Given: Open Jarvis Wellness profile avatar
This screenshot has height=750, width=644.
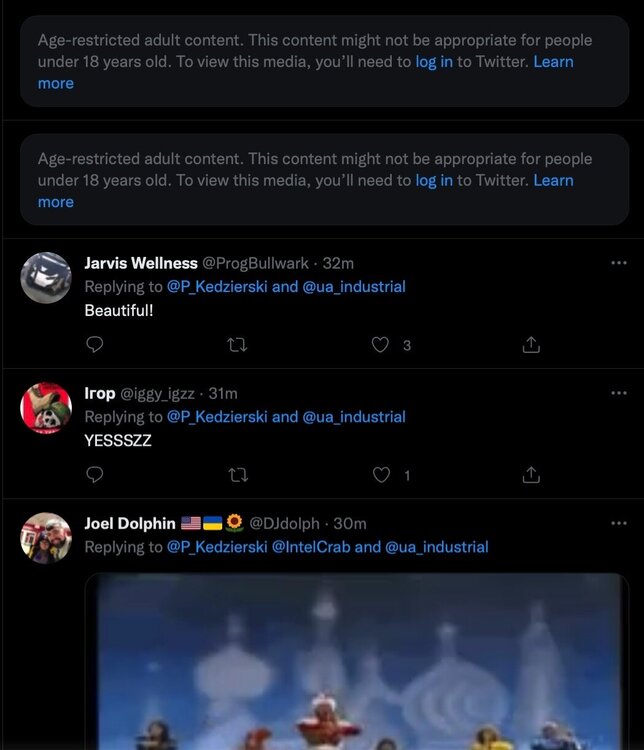Looking at the screenshot, I should 46,278.
